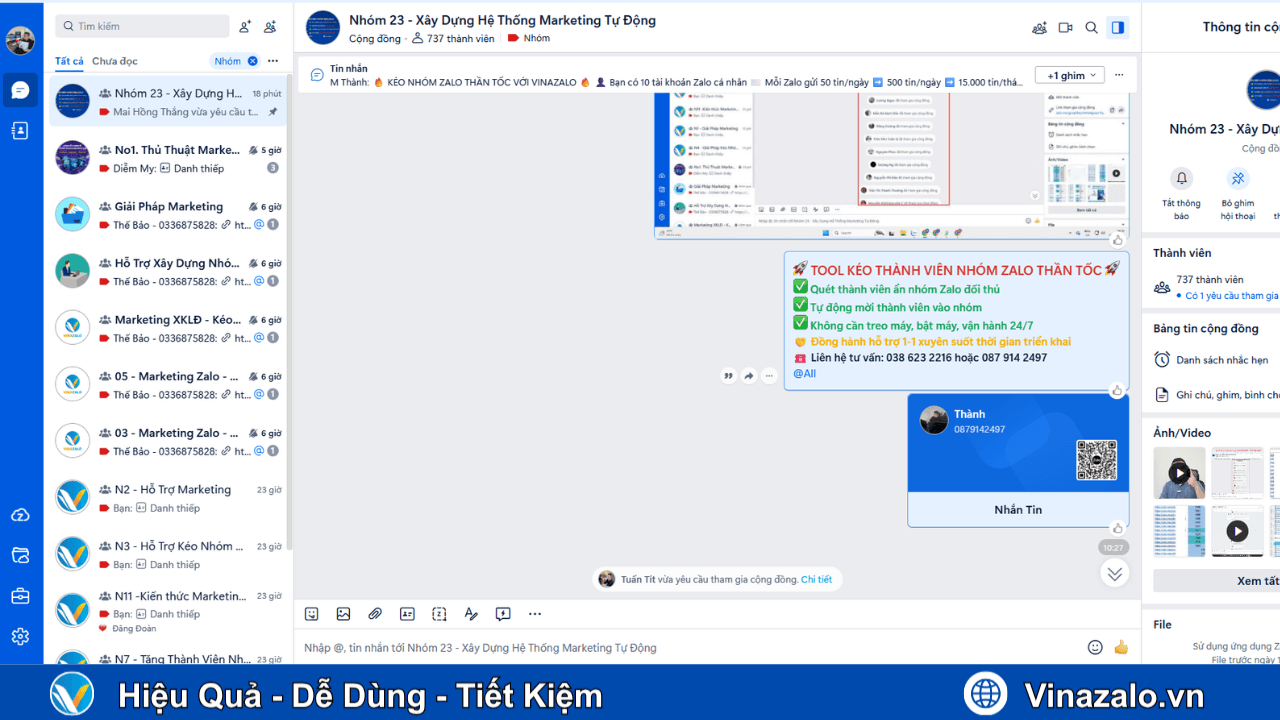Toggle the conversation info panel
Screen dimensions: 1280x720
tap(1117, 28)
